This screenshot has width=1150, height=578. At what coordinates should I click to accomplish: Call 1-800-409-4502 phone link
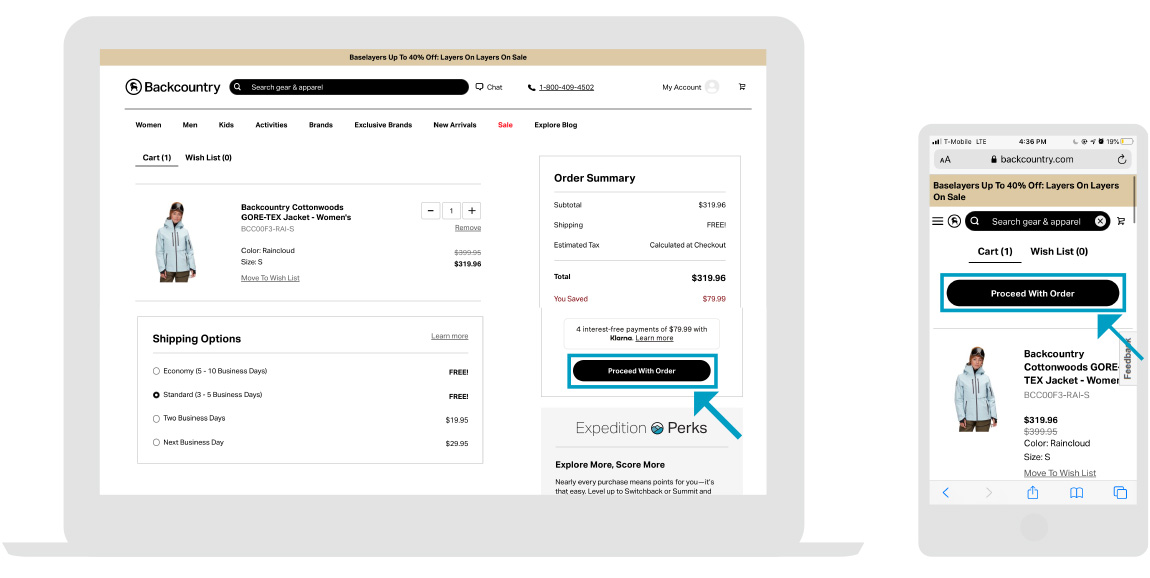(566, 87)
